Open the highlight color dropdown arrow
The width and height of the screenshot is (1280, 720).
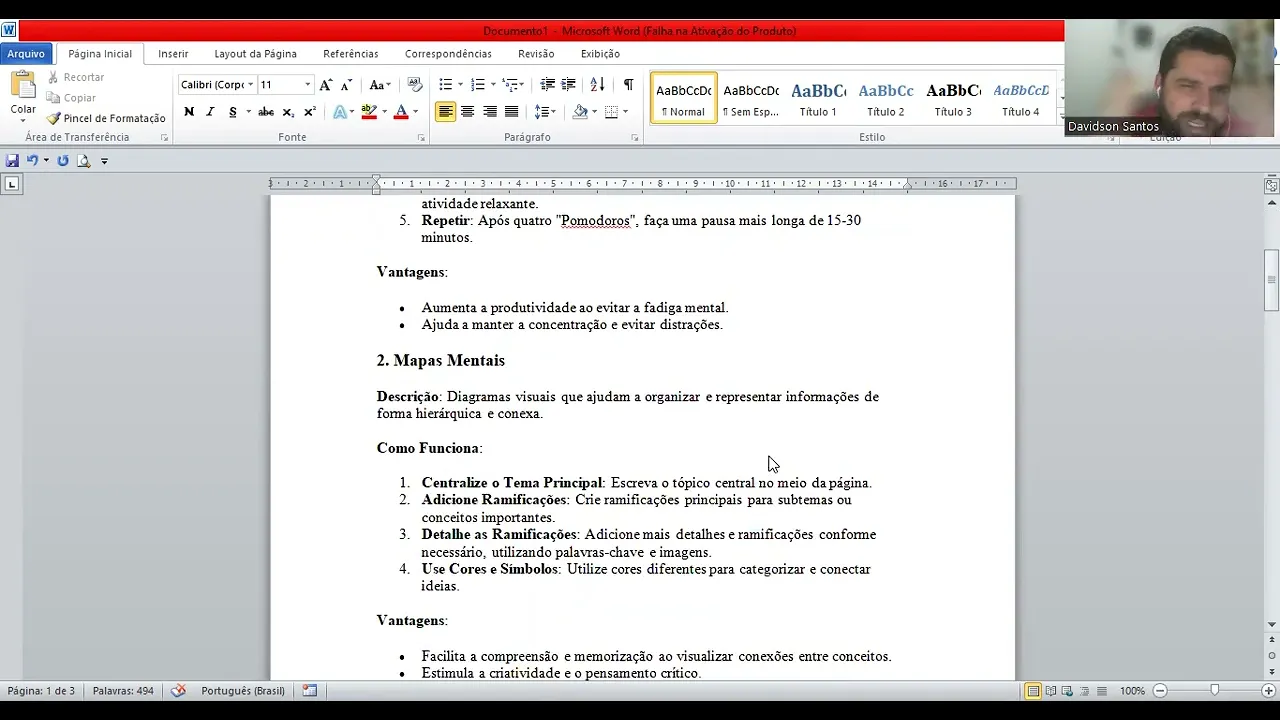pos(384,112)
